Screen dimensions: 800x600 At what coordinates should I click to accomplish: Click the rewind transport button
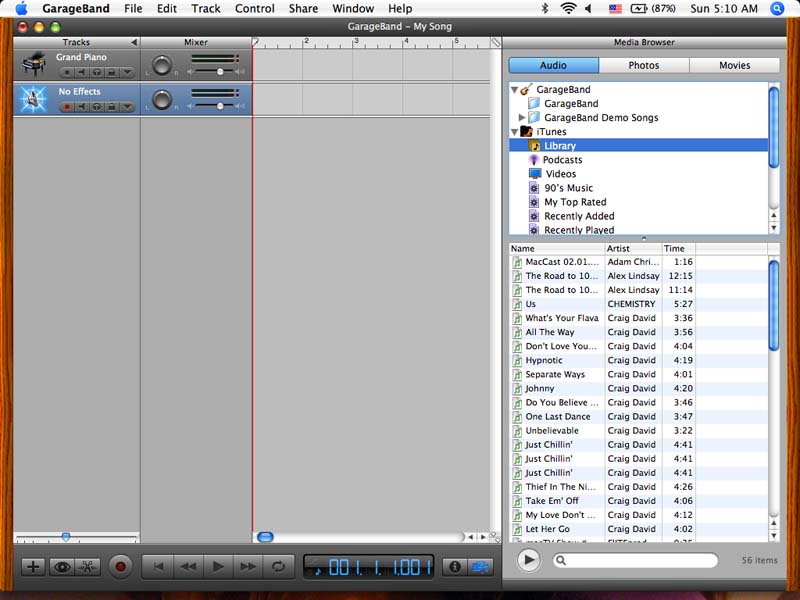click(x=188, y=567)
